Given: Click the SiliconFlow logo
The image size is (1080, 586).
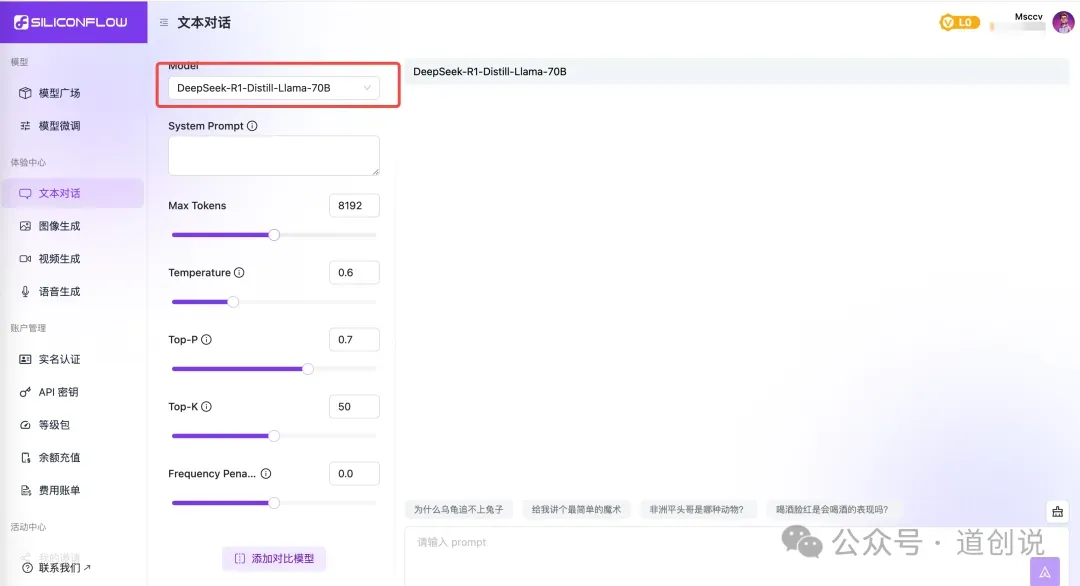Looking at the screenshot, I should [x=71, y=22].
